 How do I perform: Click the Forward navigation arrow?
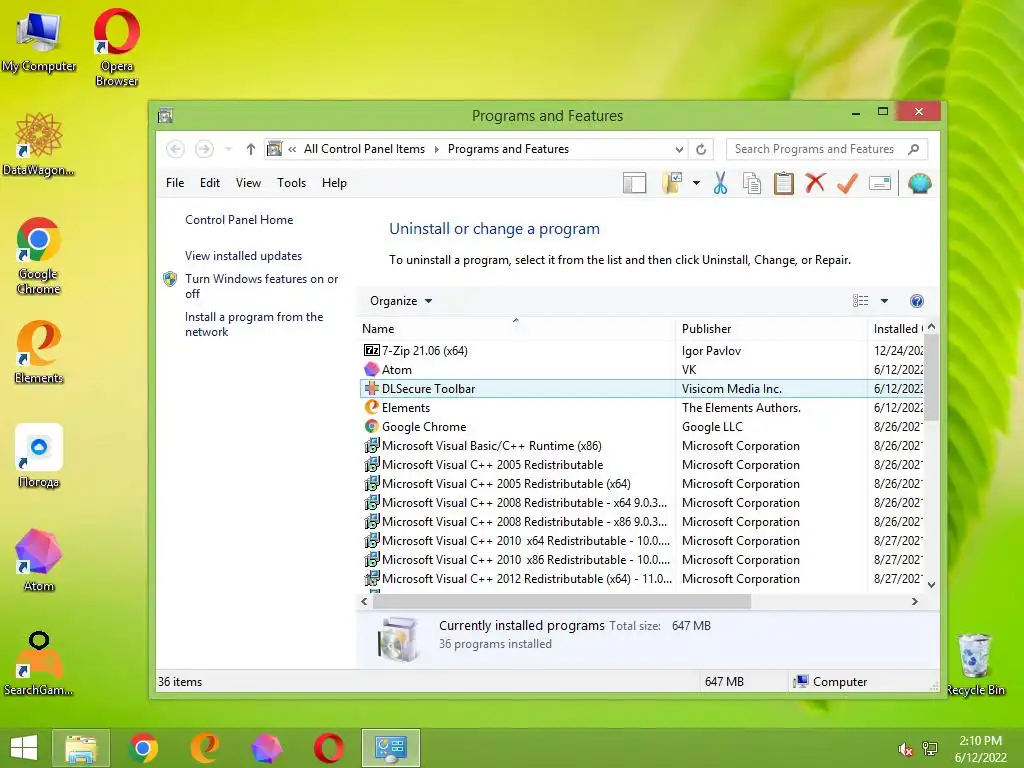pyautogui.click(x=204, y=149)
